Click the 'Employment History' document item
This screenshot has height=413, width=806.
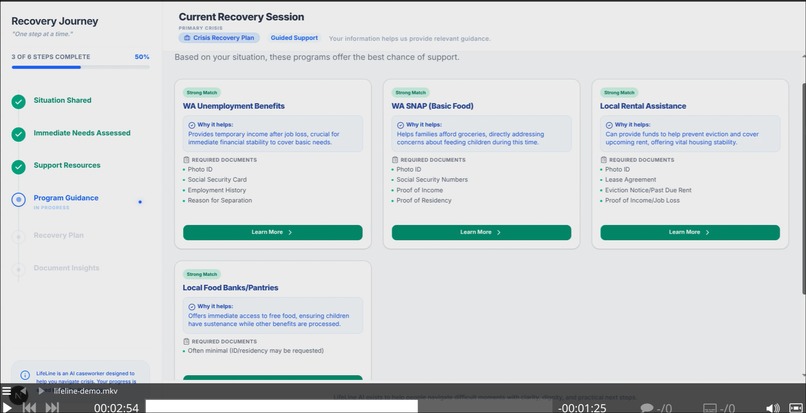216,190
